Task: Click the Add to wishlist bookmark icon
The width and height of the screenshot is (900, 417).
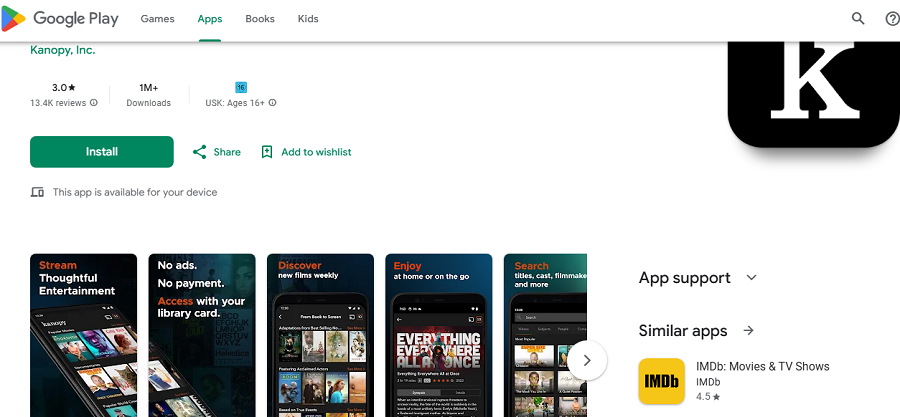Action: click(267, 152)
